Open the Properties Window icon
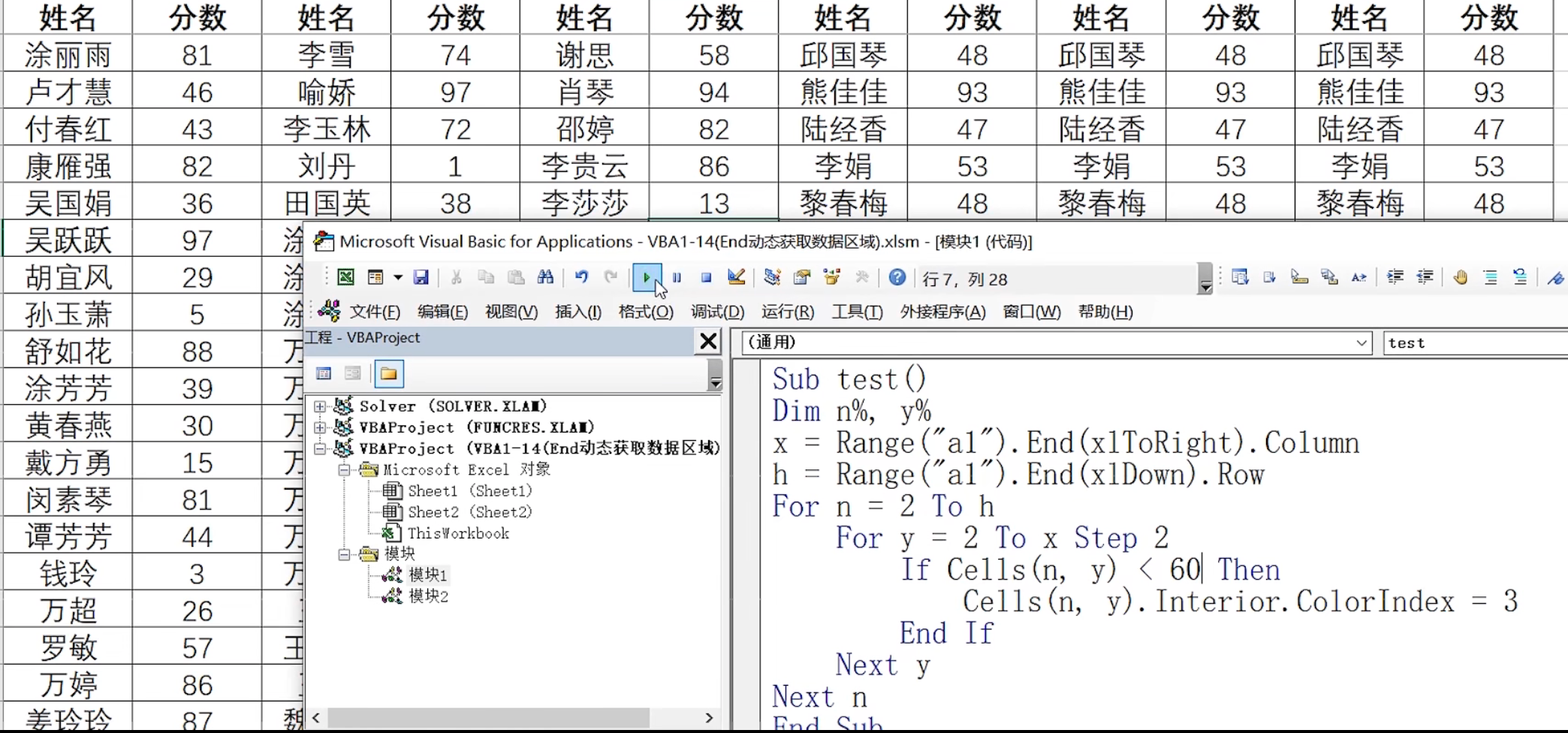This screenshot has width=1568, height=733. pyautogui.click(x=802, y=277)
